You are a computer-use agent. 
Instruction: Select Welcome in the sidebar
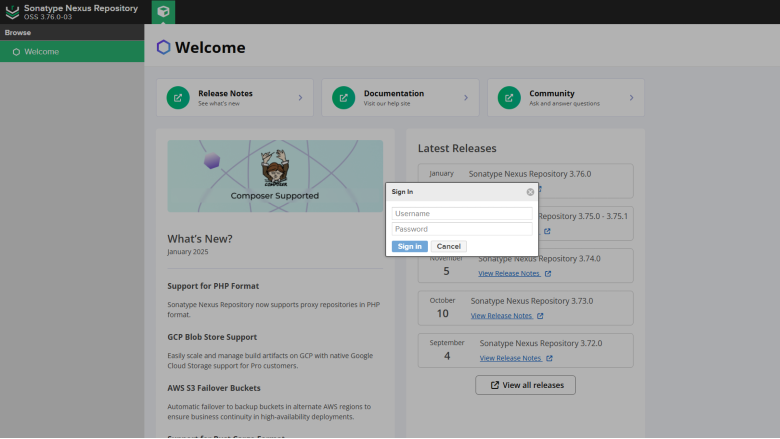(x=72, y=52)
